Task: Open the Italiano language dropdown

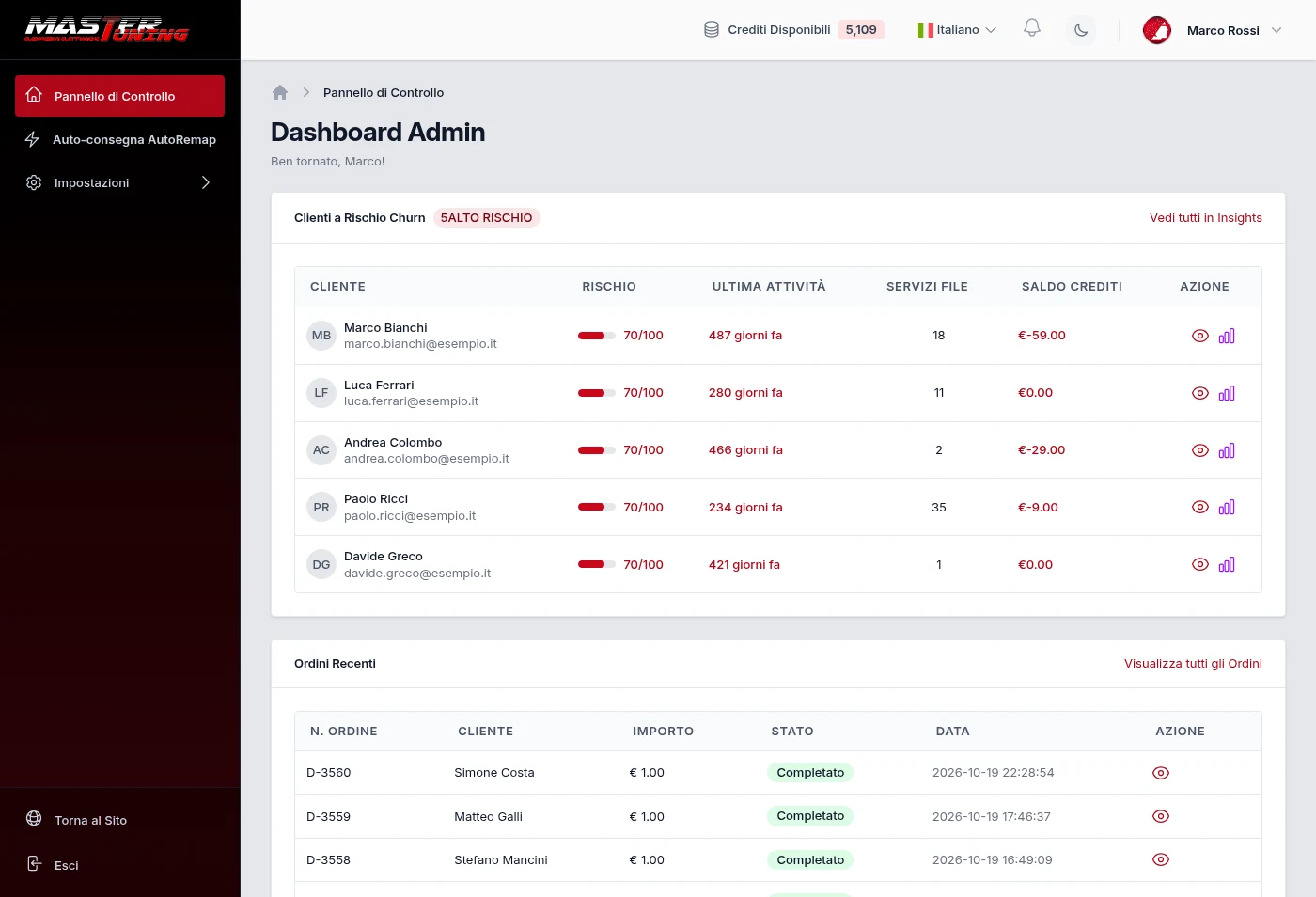Action: [957, 30]
